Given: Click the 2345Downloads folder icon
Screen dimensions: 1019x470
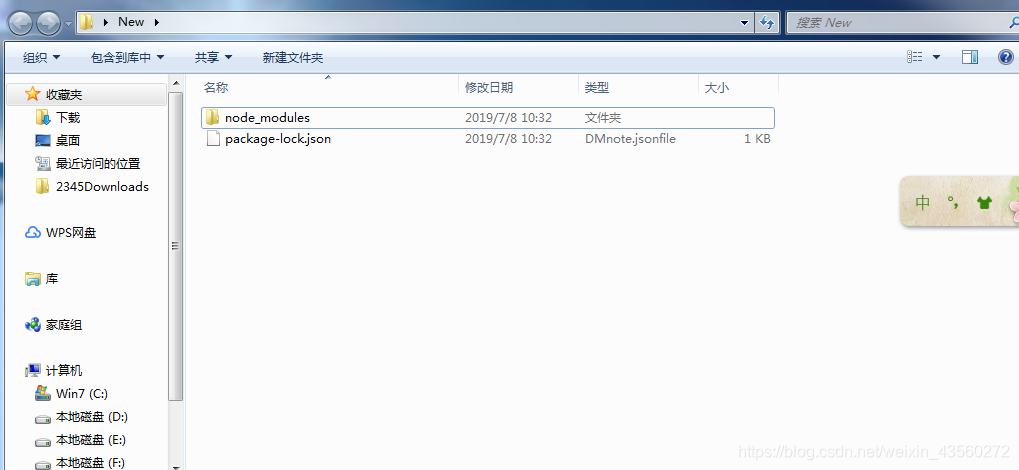Looking at the screenshot, I should (x=43, y=187).
